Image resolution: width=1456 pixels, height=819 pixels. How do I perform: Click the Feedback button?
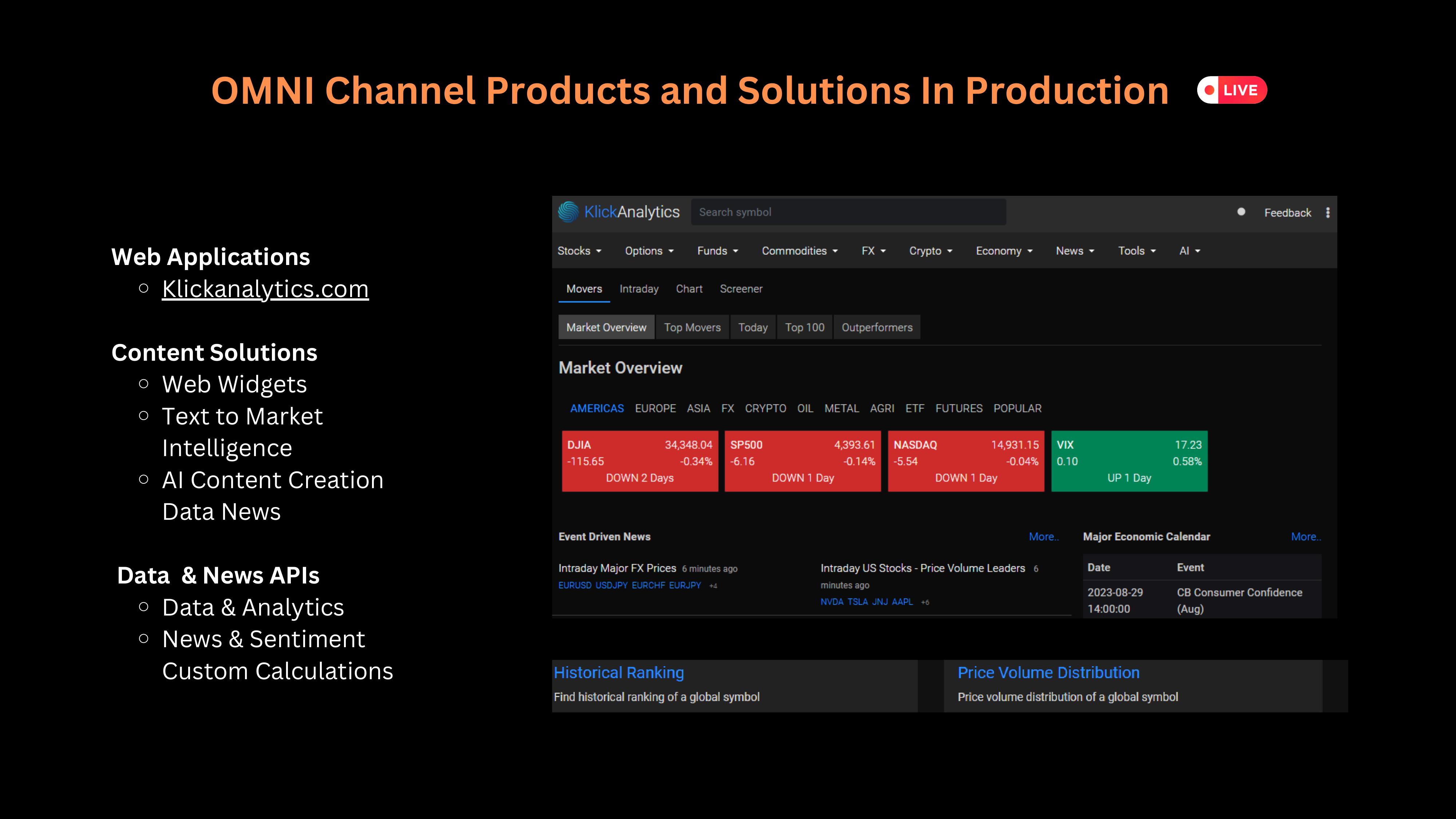(1287, 213)
